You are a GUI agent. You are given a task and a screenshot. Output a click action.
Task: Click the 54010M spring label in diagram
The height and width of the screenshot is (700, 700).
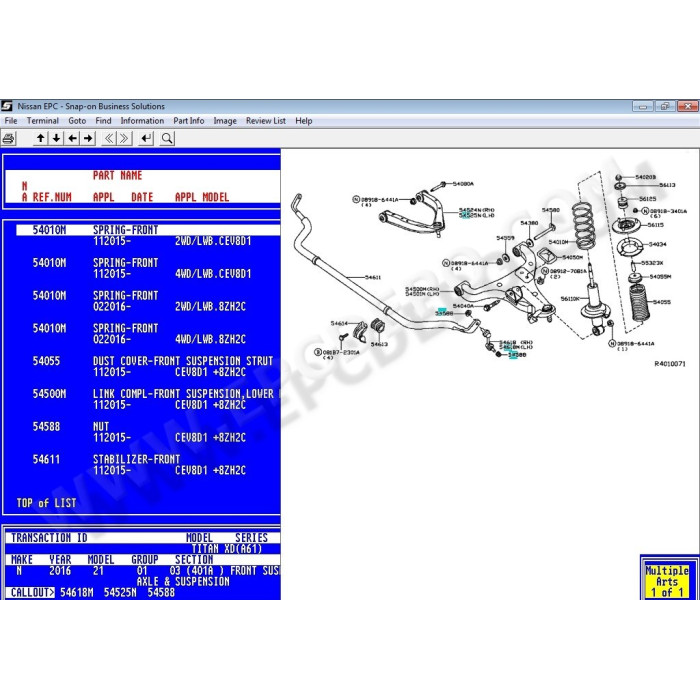pyautogui.click(x=558, y=242)
